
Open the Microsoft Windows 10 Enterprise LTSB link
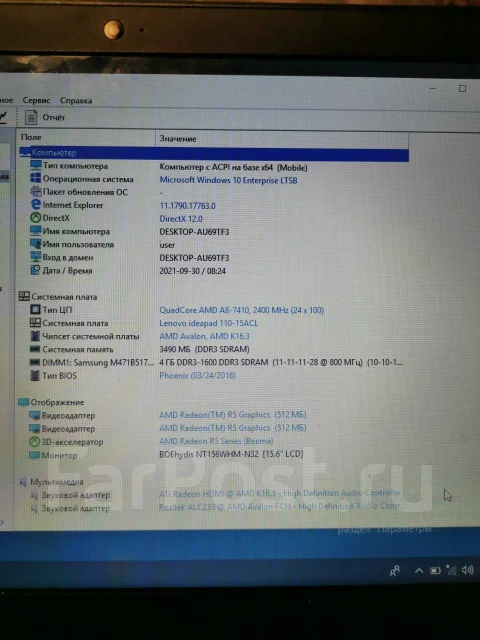[x=228, y=180]
